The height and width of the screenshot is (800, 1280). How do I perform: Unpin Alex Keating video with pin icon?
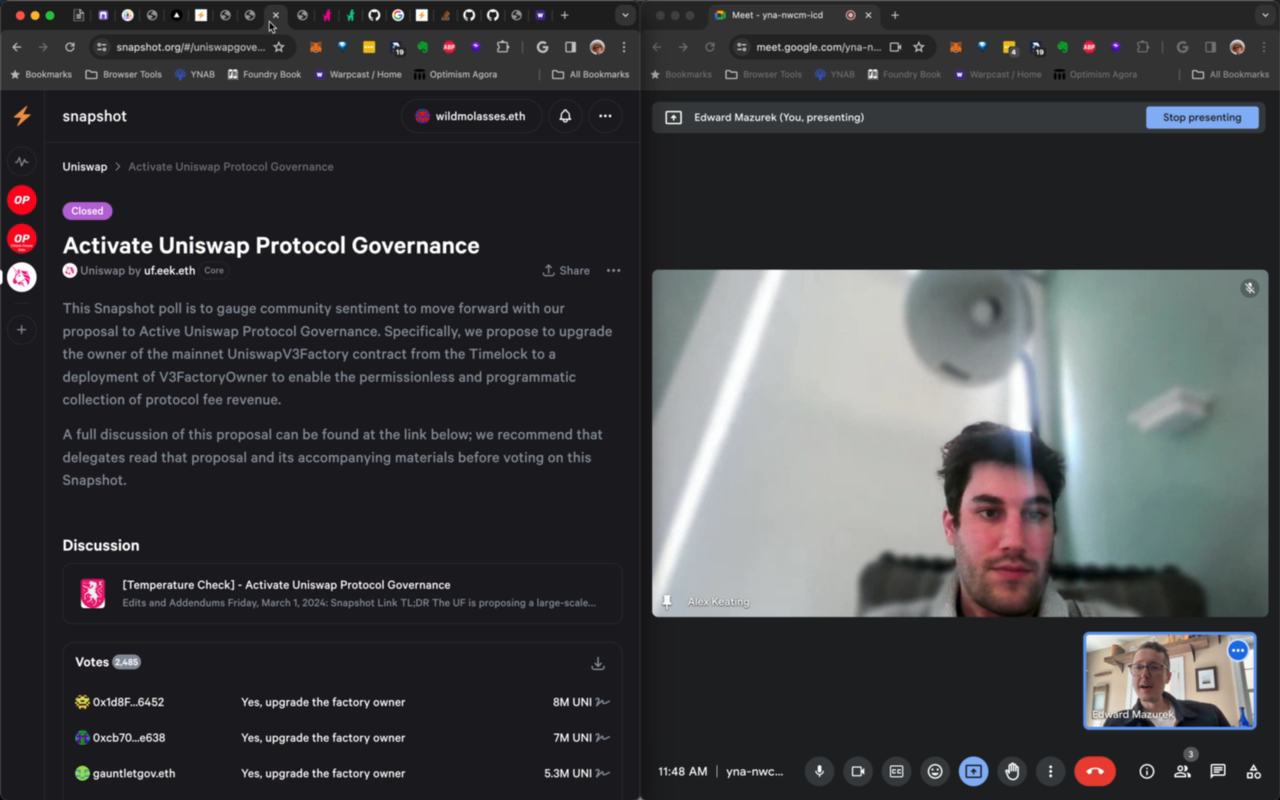tap(667, 602)
